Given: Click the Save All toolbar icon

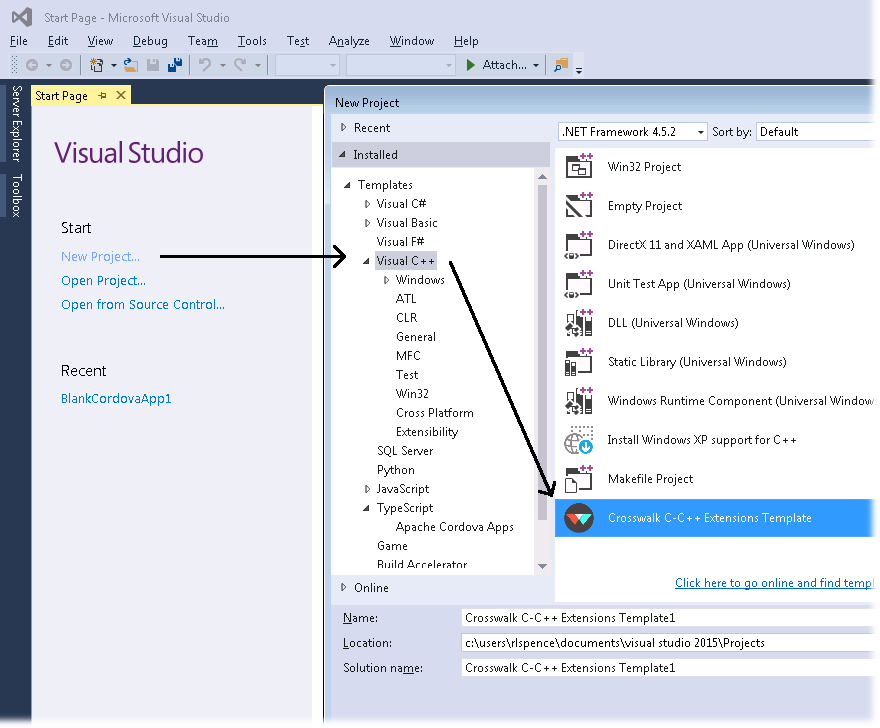Looking at the screenshot, I should coord(175,65).
